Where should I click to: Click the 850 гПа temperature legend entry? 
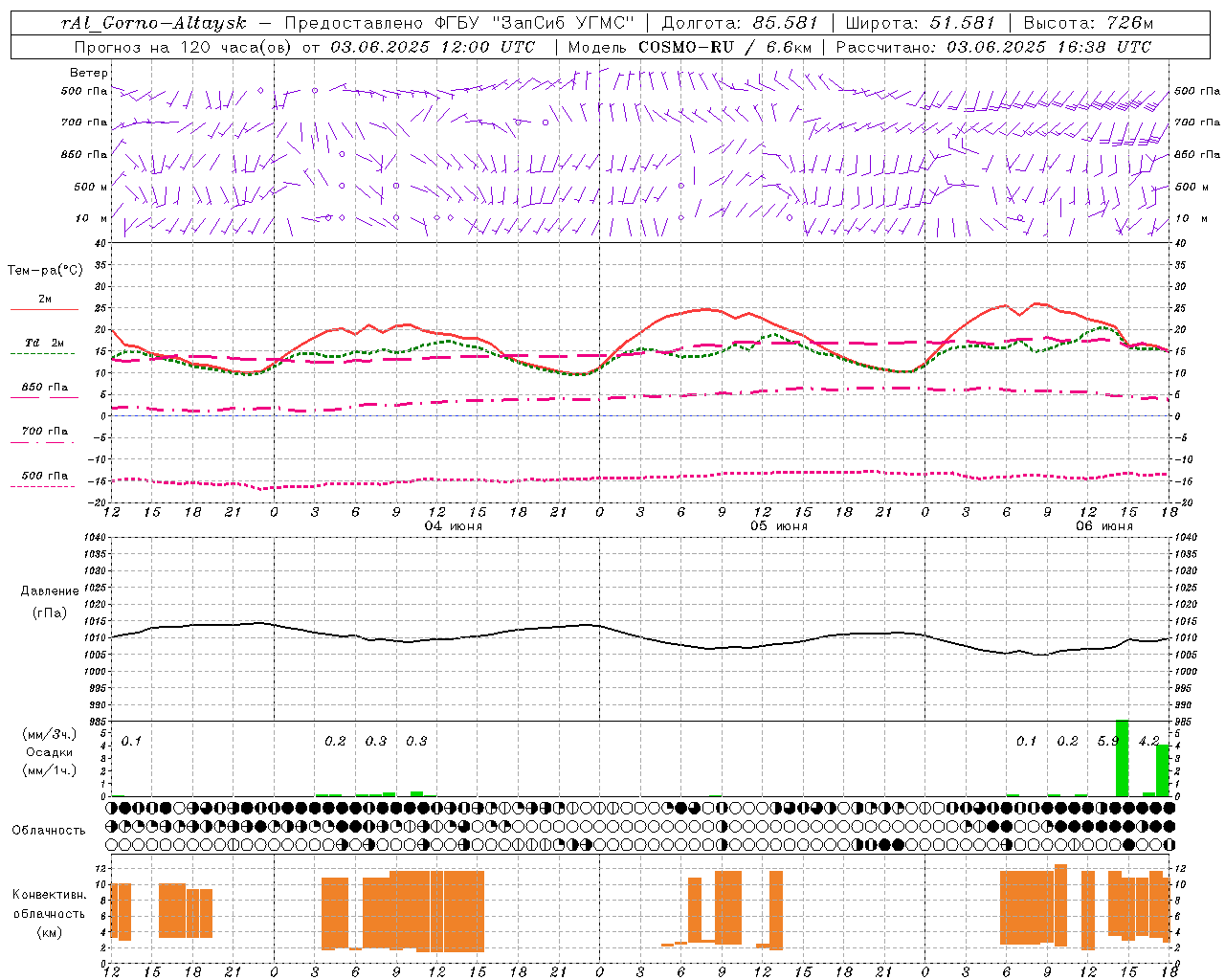click(x=44, y=390)
